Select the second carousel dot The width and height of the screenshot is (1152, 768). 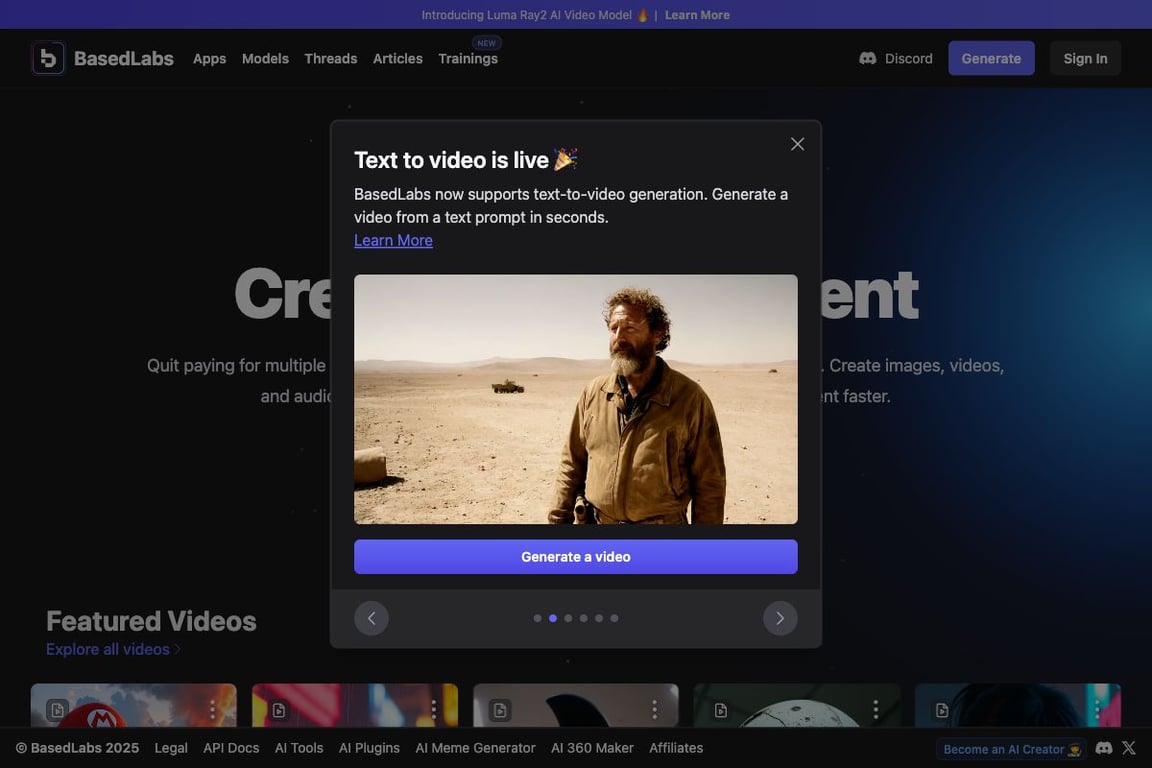pyautogui.click(x=552, y=618)
